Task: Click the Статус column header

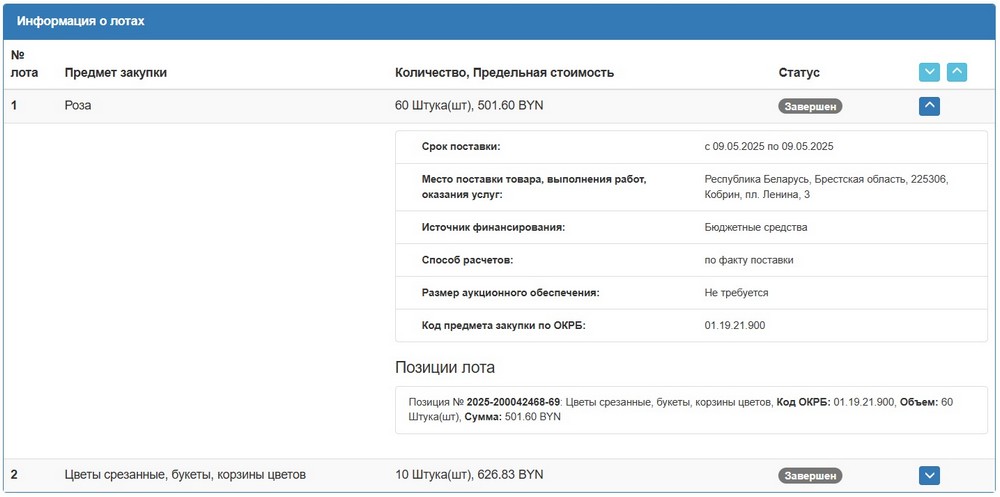Action: pos(799,73)
